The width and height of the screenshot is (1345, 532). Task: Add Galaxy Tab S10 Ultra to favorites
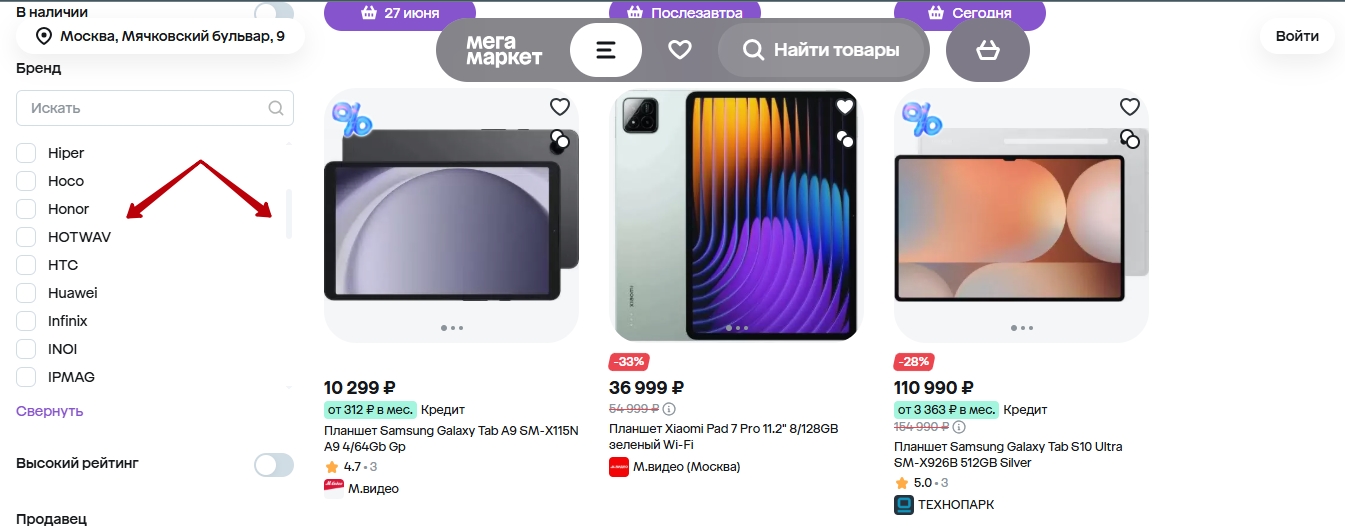pyautogui.click(x=1129, y=107)
